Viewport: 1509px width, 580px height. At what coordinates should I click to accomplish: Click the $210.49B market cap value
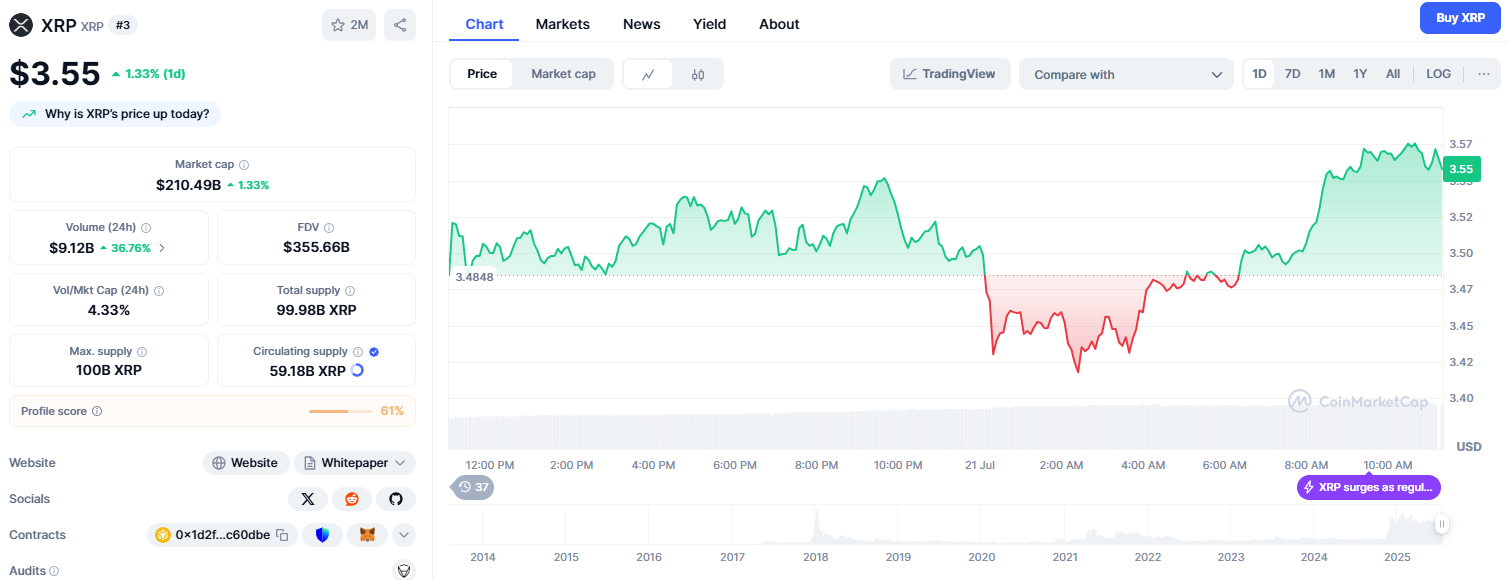[x=188, y=185]
